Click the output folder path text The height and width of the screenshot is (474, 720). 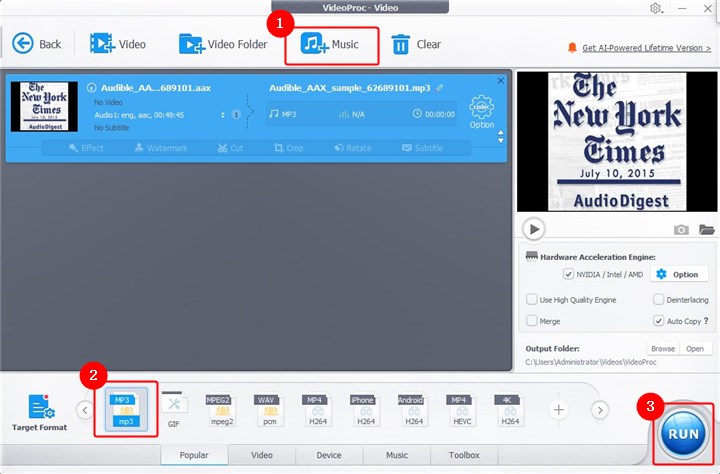click(x=591, y=362)
